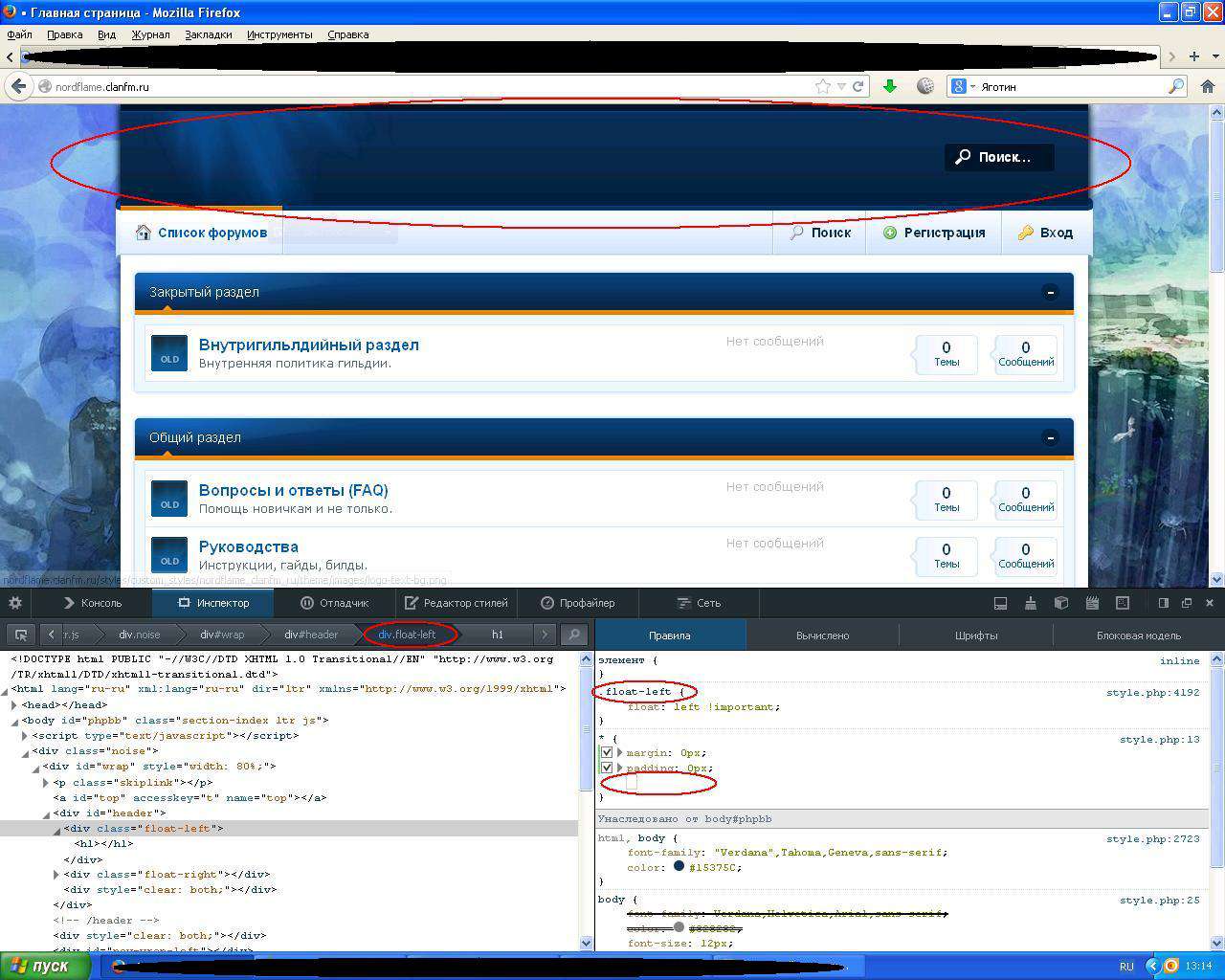Click the Windows пуск start button
Viewport: 1225px width, 980px height.
point(45,966)
